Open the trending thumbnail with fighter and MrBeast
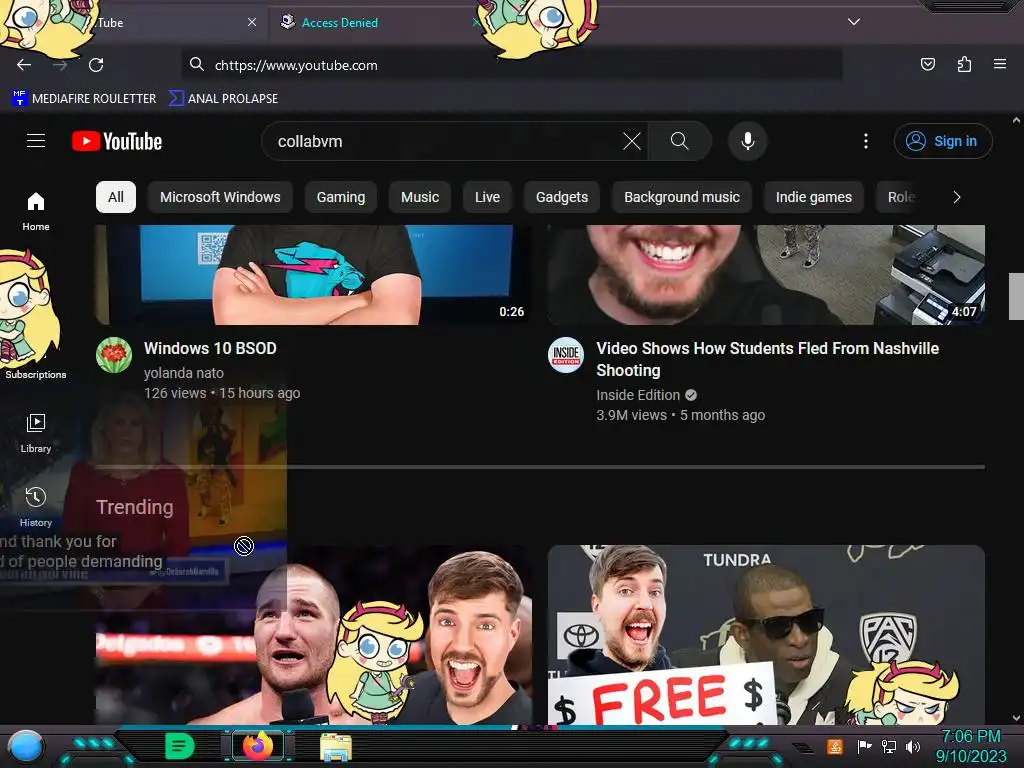Viewport: 1024px width, 768px height. (x=313, y=635)
